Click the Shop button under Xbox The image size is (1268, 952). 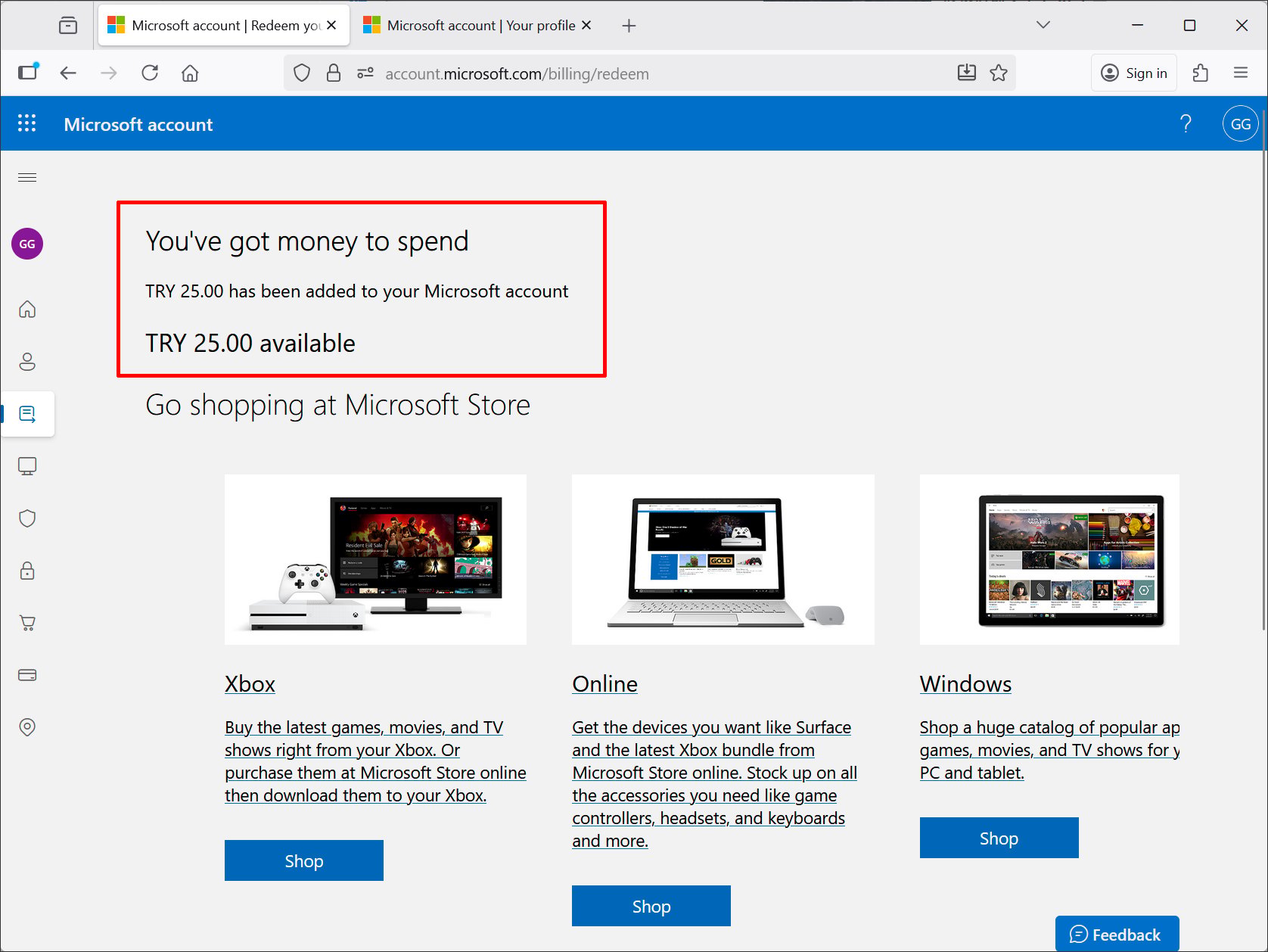pos(304,860)
